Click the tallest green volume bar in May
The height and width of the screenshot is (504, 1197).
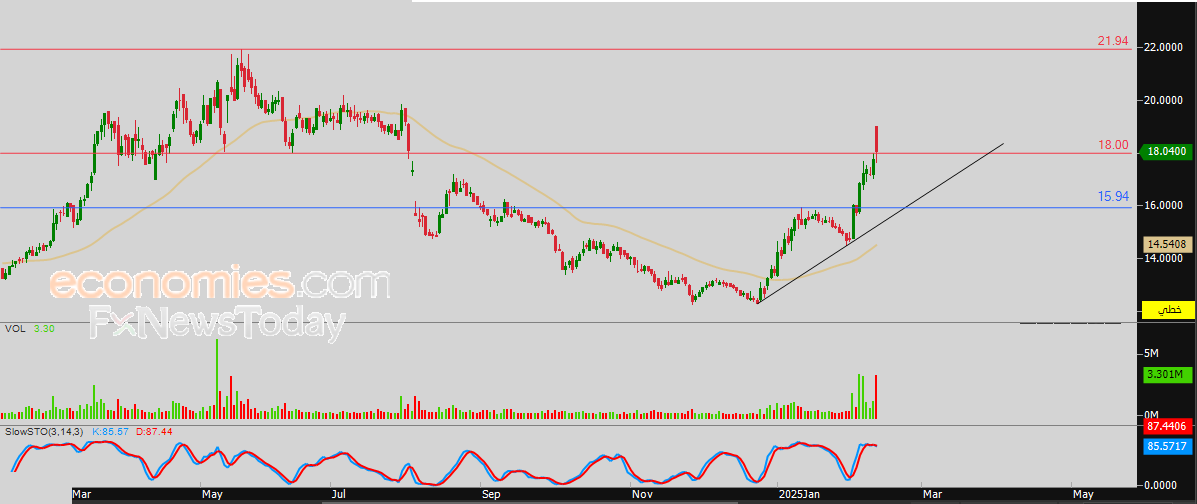tap(217, 379)
